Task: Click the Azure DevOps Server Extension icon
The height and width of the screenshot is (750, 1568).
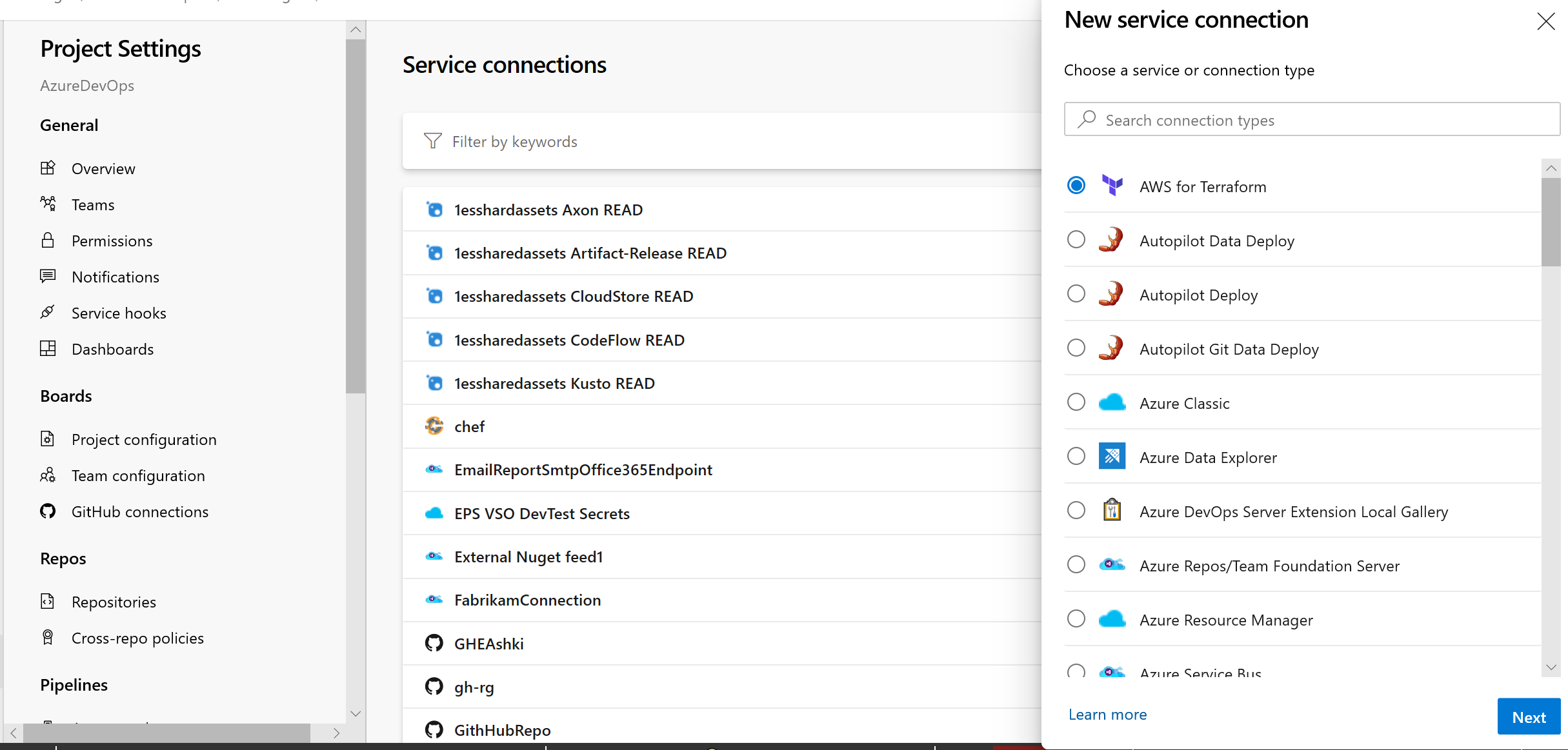Action: pyautogui.click(x=1112, y=511)
